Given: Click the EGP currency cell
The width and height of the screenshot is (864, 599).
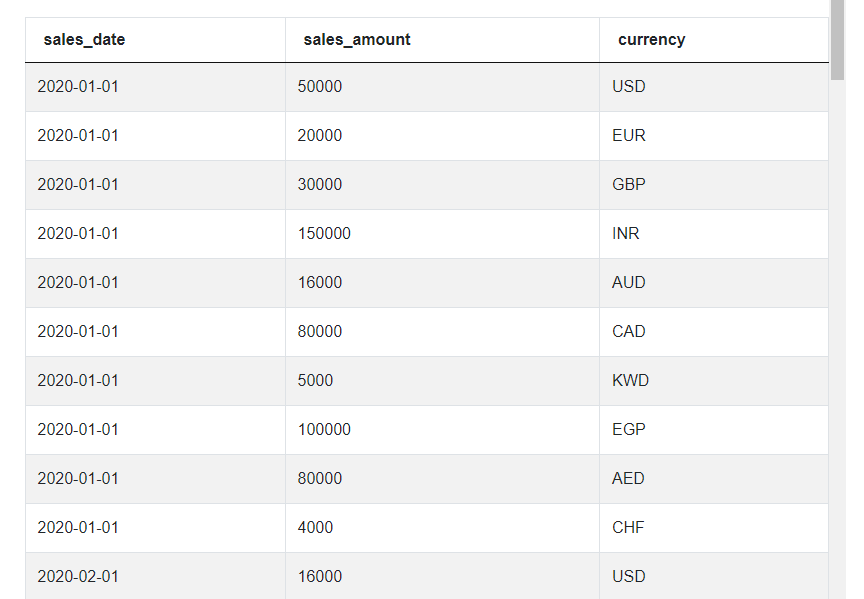Looking at the screenshot, I should click(x=714, y=430).
